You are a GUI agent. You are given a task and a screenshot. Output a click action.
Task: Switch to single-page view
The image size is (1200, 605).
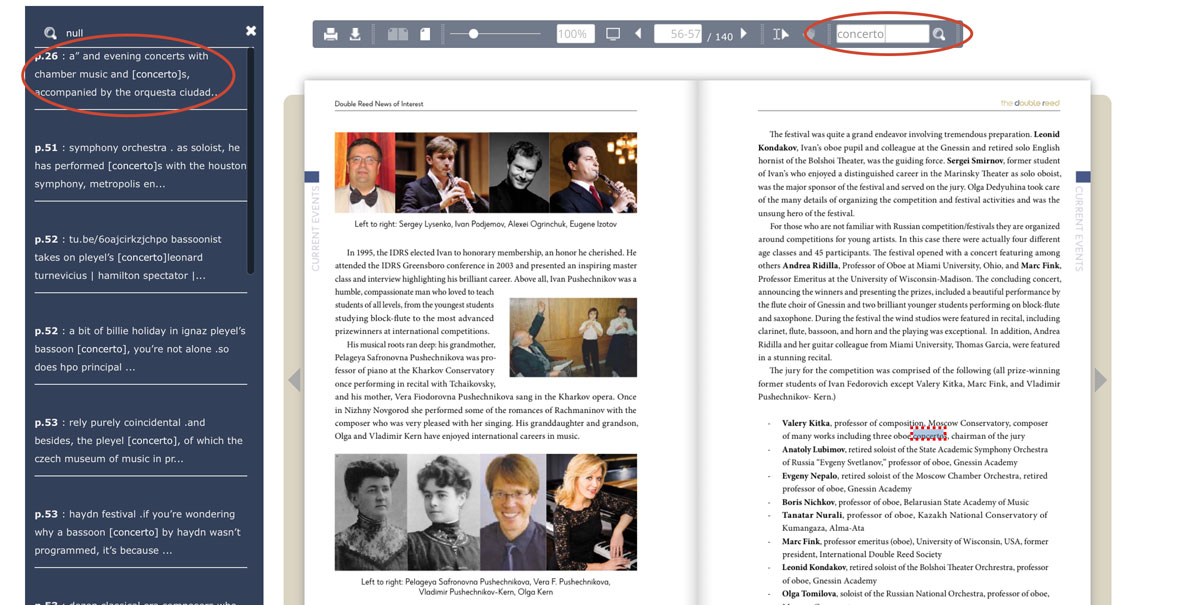pos(425,35)
